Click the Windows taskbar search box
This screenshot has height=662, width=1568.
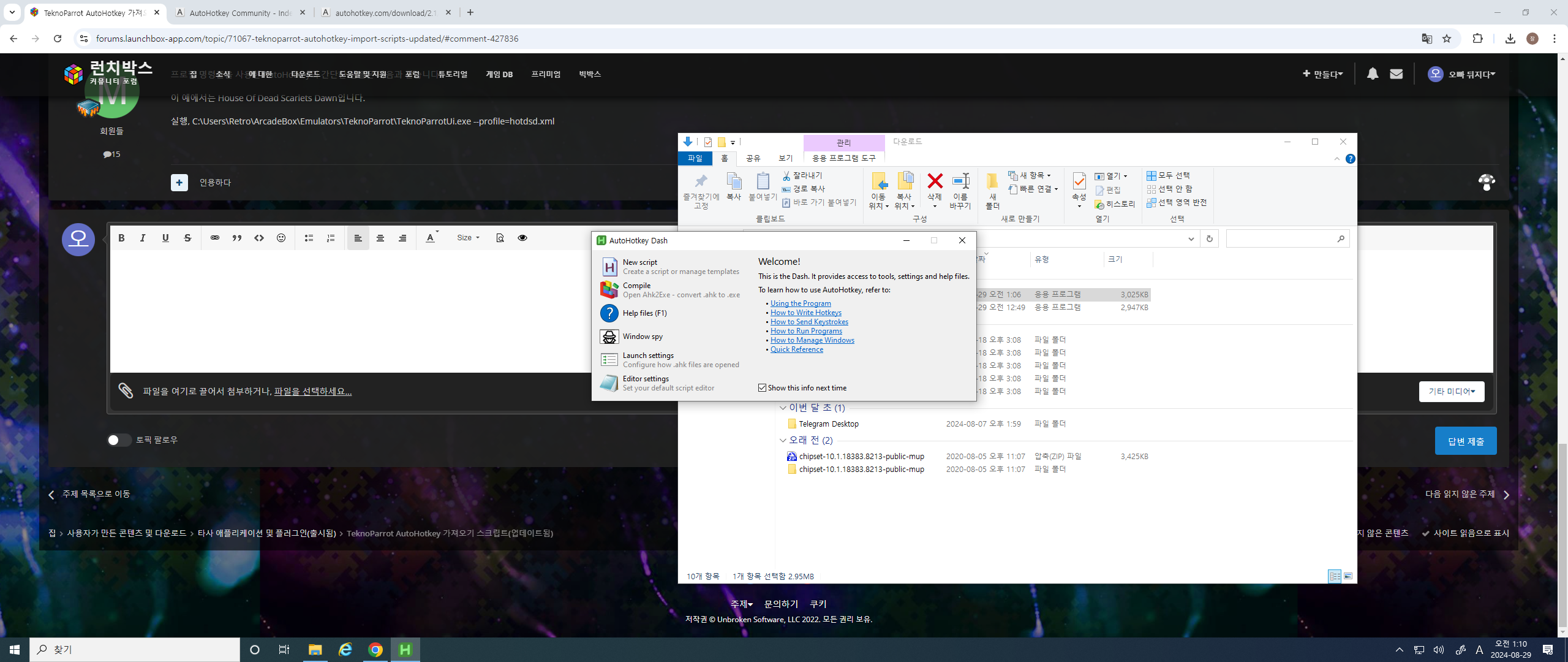[x=135, y=650]
